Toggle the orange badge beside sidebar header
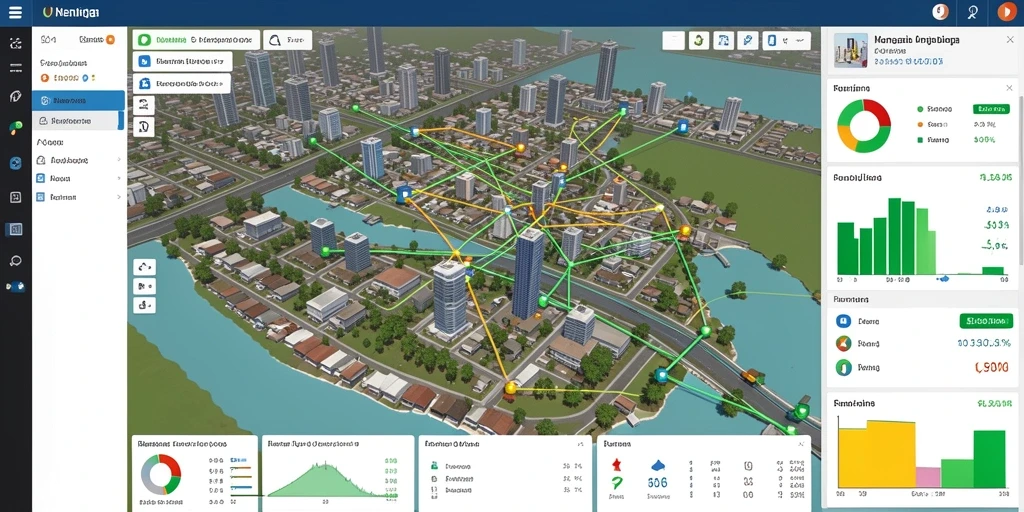Viewport: 1024px width, 512px height. [110, 39]
